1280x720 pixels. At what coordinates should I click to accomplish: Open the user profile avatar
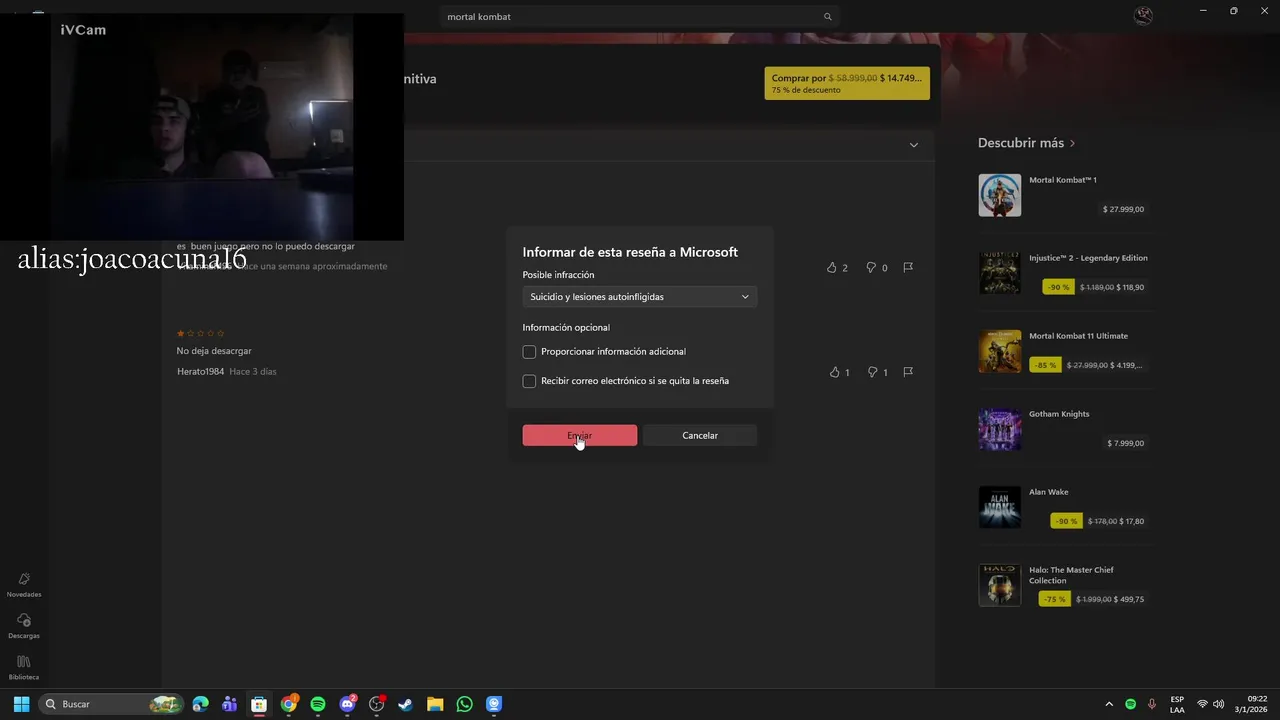(x=1143, y=16)
